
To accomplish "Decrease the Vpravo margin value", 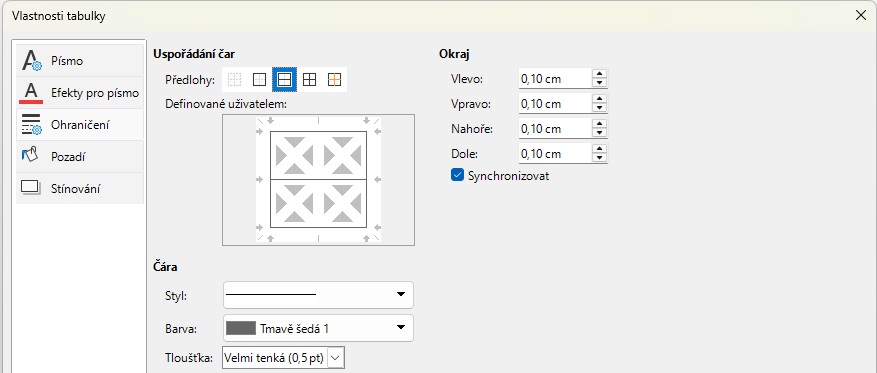I will coord(600,108).
